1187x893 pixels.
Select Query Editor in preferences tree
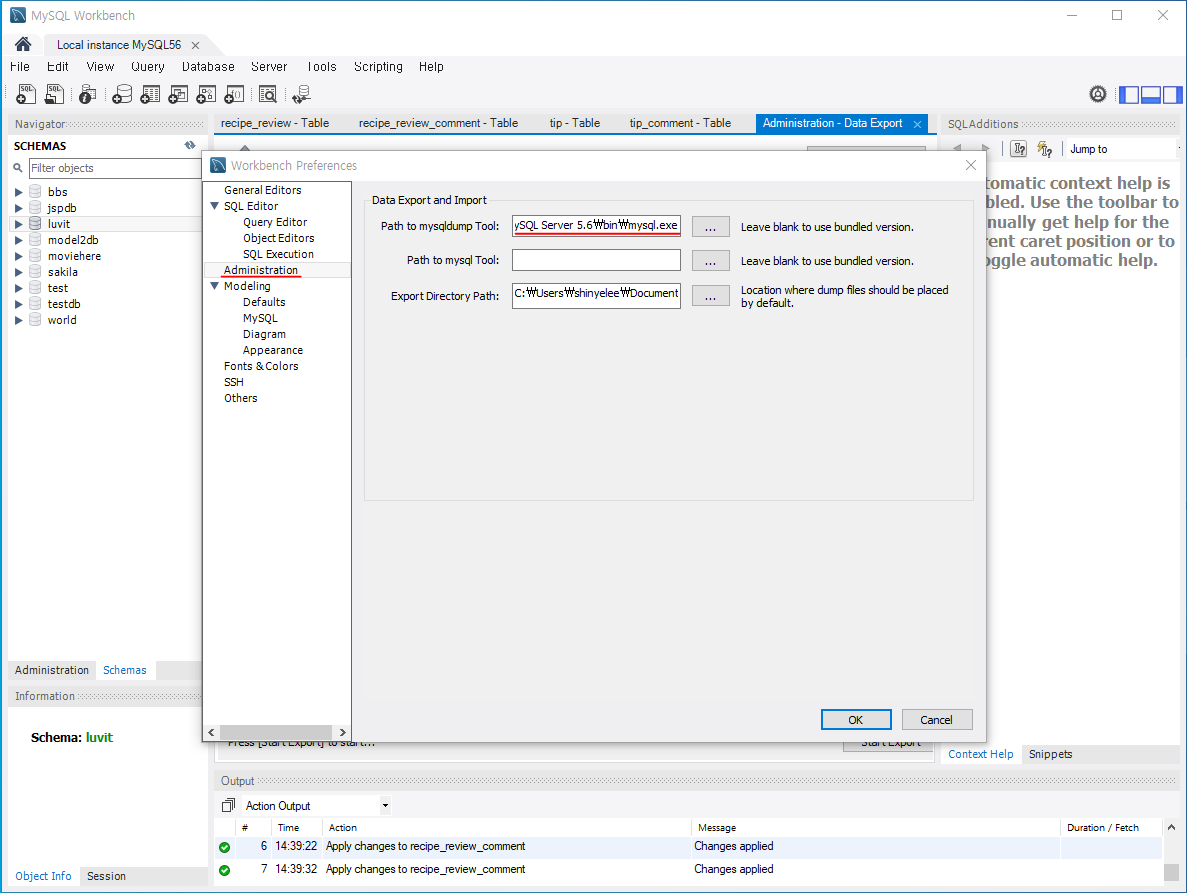point(275,222)
